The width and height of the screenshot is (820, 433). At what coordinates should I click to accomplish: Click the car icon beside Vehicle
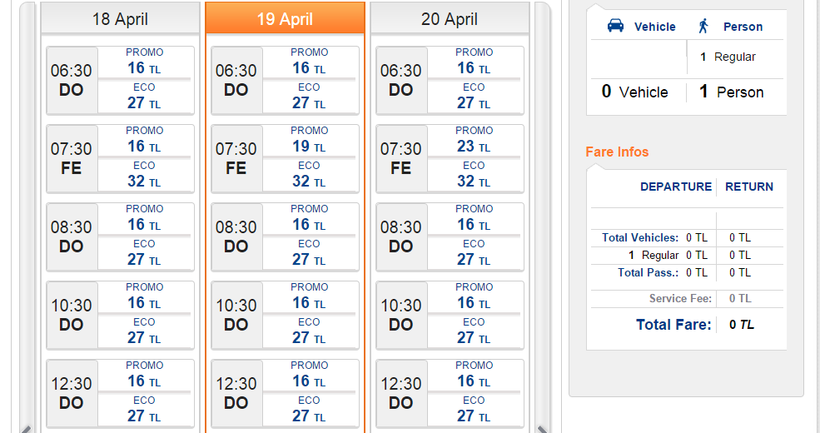click(x=616, y=27)
